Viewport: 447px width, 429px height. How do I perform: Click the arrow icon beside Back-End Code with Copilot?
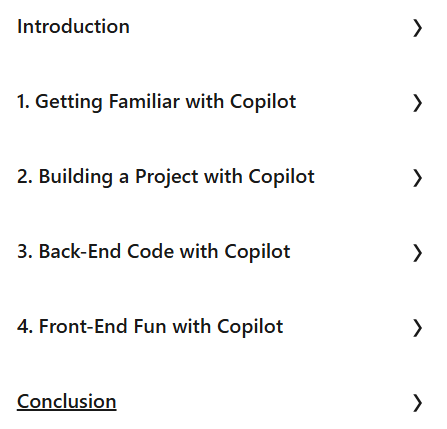pyautogui.click(x=417, y=253)
